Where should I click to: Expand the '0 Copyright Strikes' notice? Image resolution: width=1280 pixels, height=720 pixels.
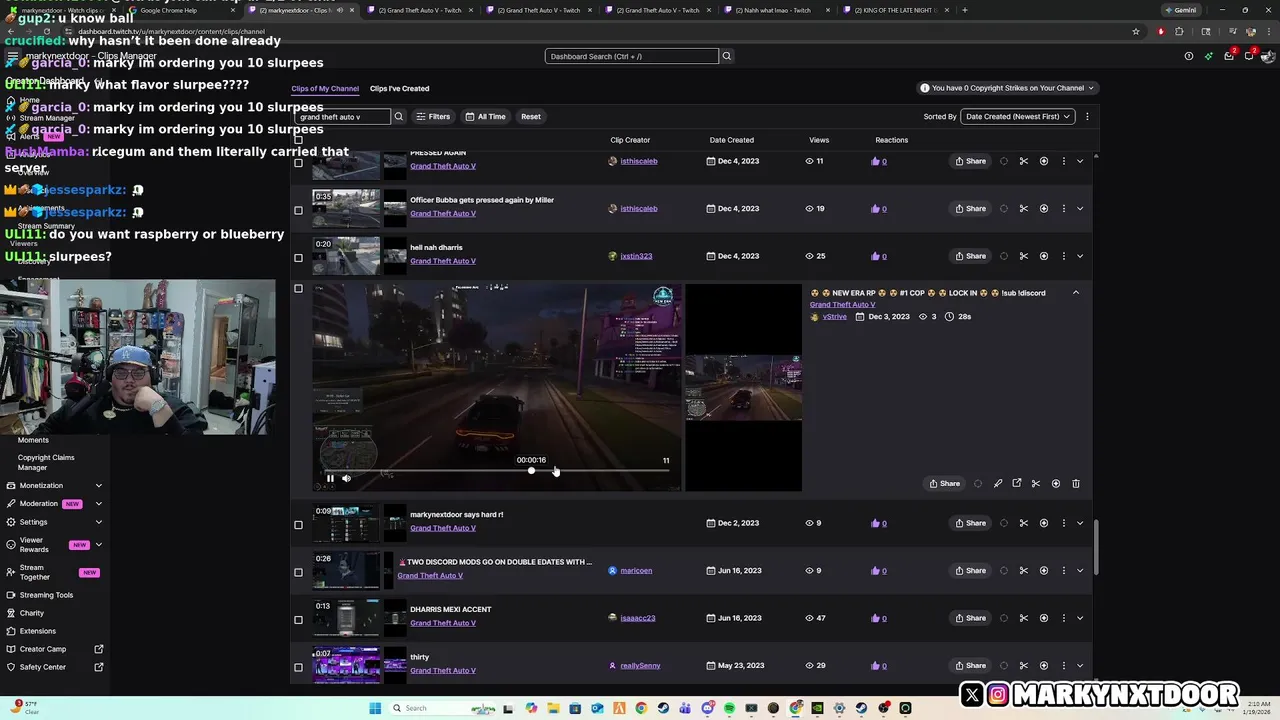(x=1008, y=88)
